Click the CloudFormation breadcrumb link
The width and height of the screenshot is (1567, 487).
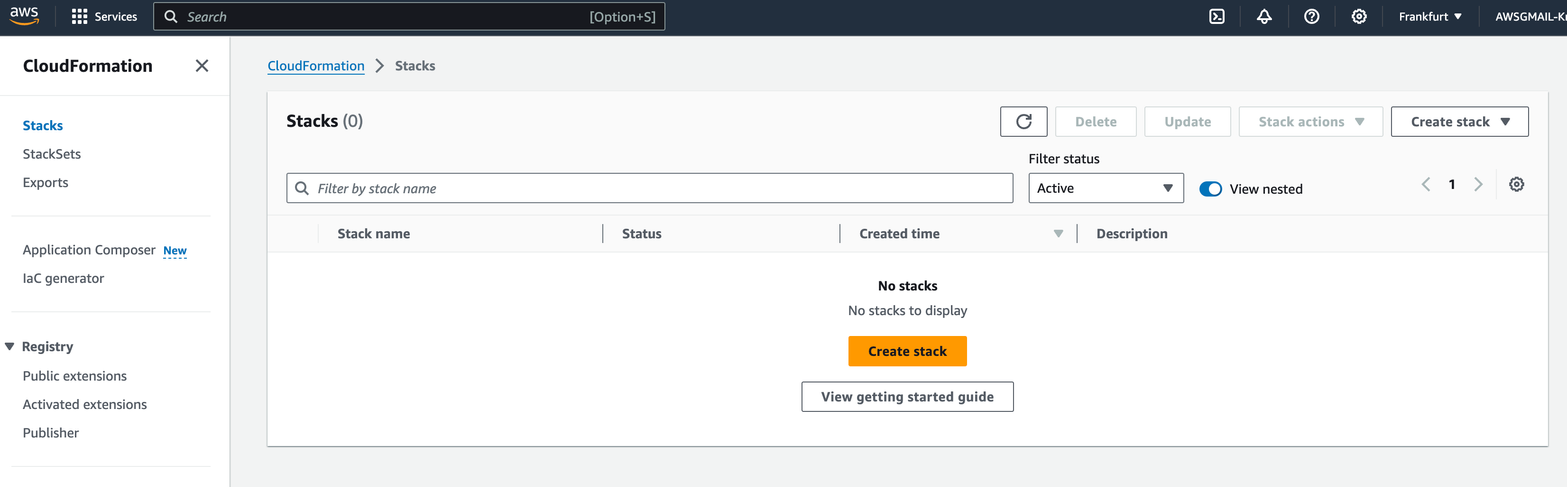click(x=316, y=66)
